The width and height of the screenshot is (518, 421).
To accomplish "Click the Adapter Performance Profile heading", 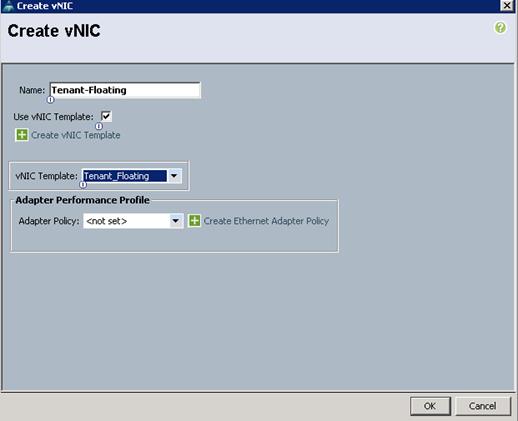I will pyautogui.click(x=82, y=200).
